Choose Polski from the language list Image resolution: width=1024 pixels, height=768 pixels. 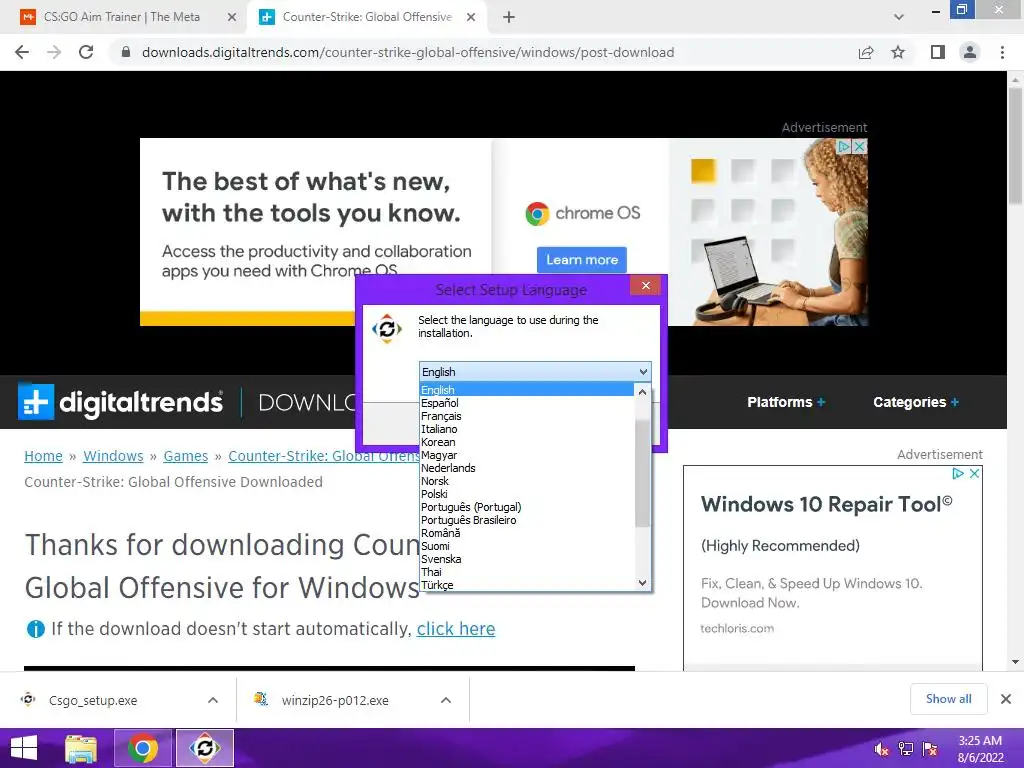[526, 494]
